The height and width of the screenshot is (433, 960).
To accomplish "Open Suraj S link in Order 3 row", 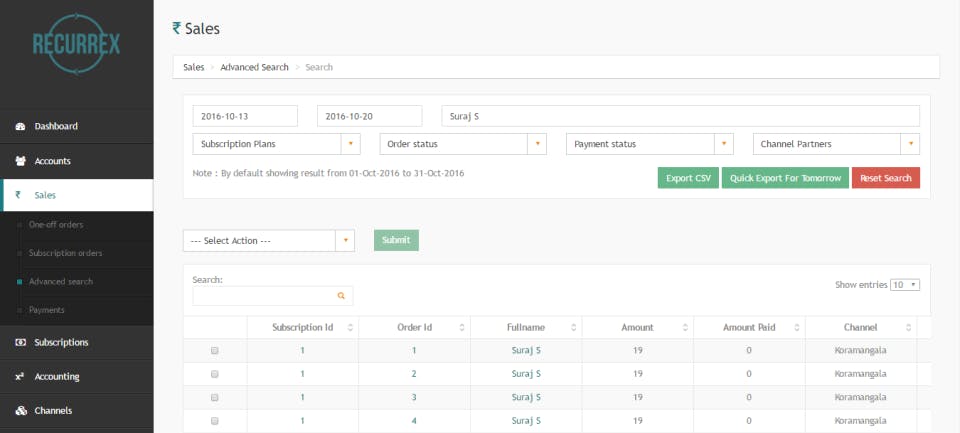I will point(526,397).
